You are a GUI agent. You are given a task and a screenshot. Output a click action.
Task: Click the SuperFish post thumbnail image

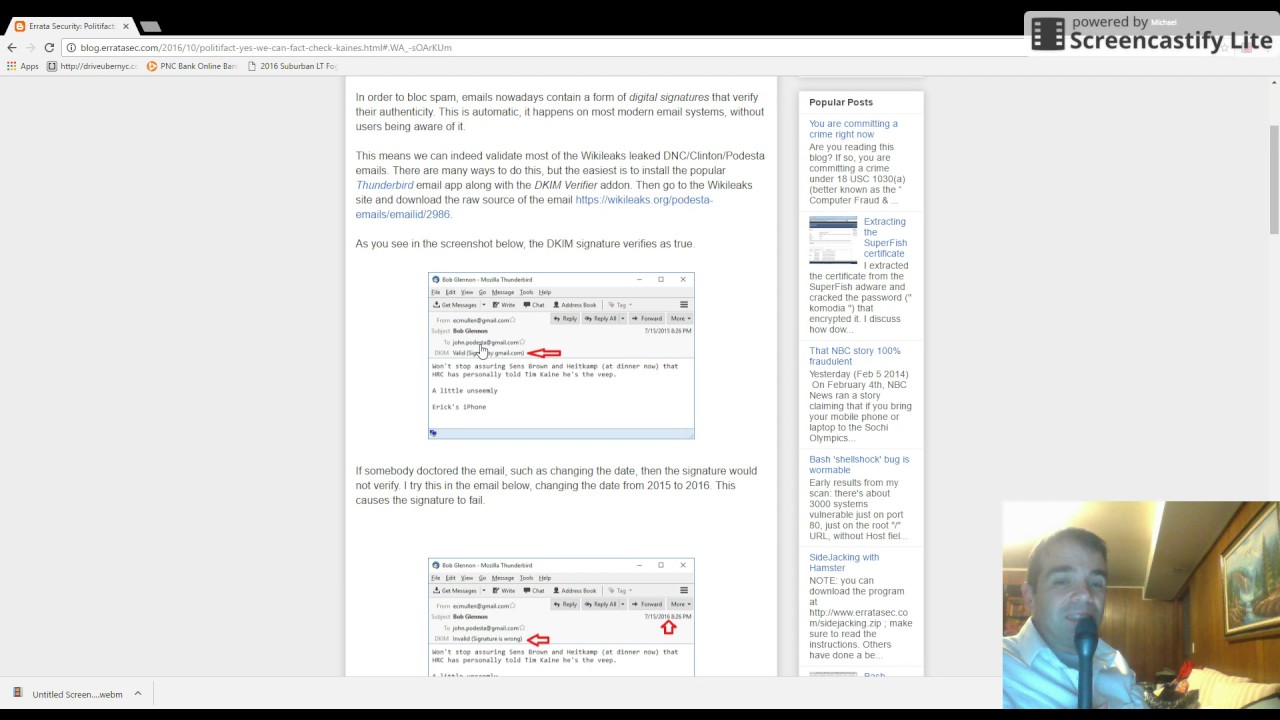tap(833, 240)
